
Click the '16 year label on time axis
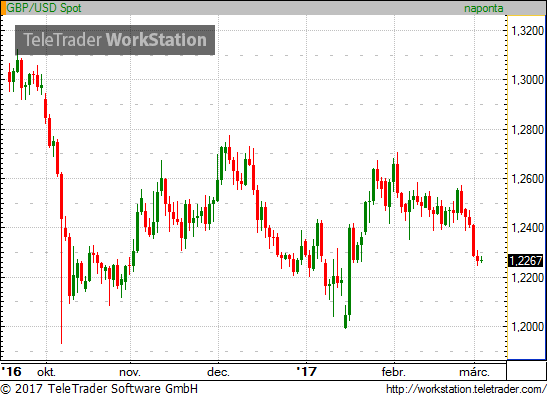11,372
